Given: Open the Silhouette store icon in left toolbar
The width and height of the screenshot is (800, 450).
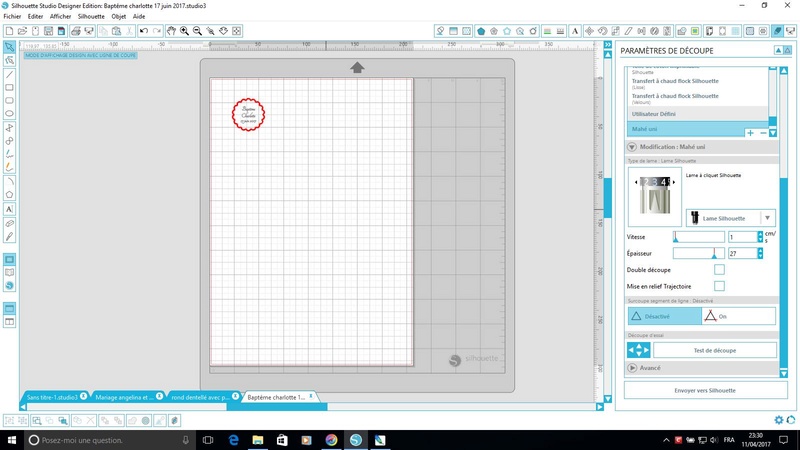Looking at the screenshot, I should [x=9, y=286].
